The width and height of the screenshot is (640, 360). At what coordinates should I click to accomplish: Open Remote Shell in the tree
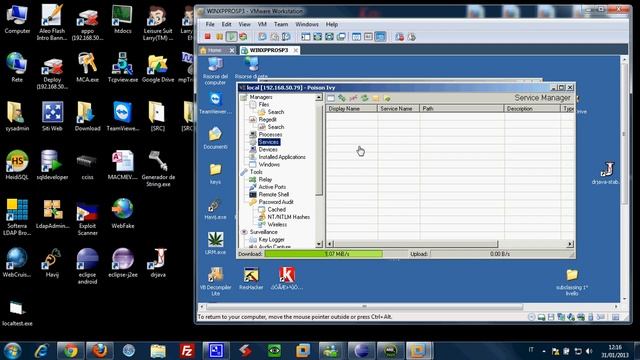273,195
